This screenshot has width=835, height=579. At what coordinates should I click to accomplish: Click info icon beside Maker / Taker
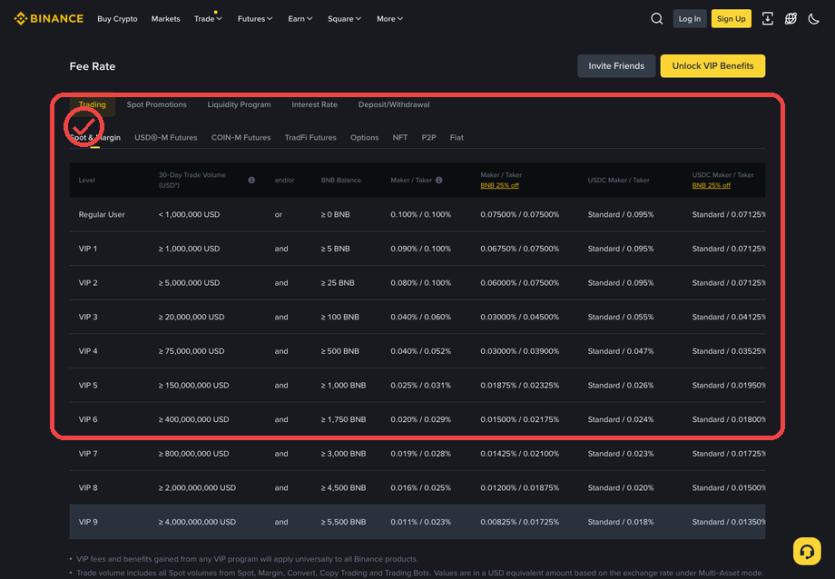(439, 180)
